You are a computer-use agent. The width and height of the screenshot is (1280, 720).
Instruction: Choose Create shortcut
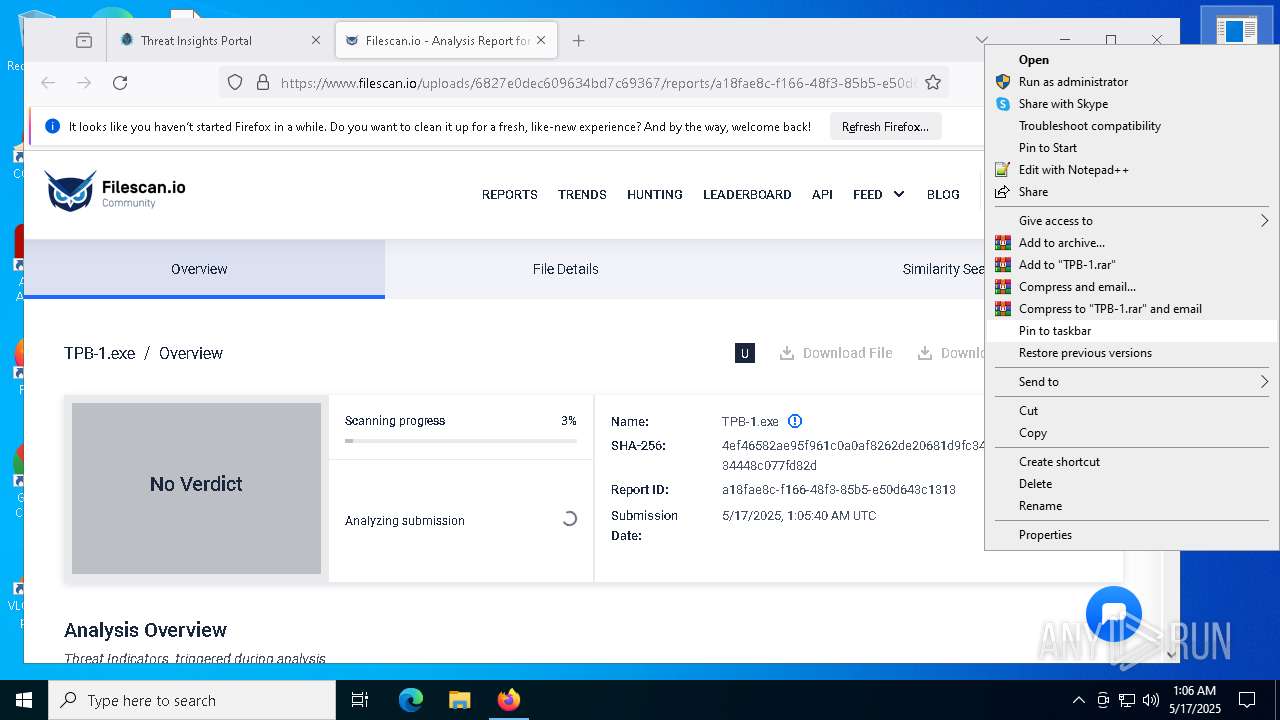pyautogui.click(x=1132, y=462)
